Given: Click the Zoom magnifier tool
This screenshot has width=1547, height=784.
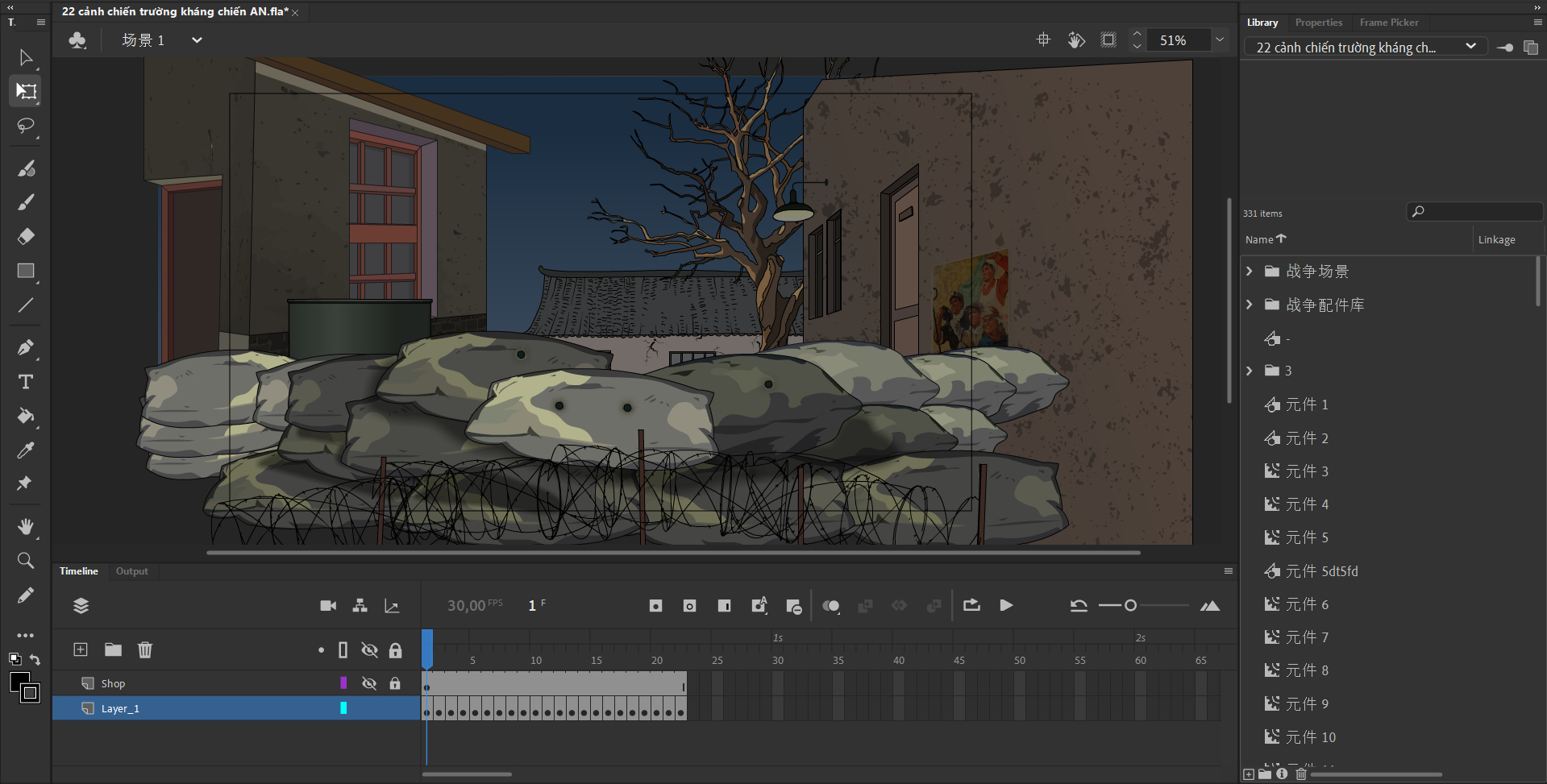Looking at the screenshot, I should [26, 560].
